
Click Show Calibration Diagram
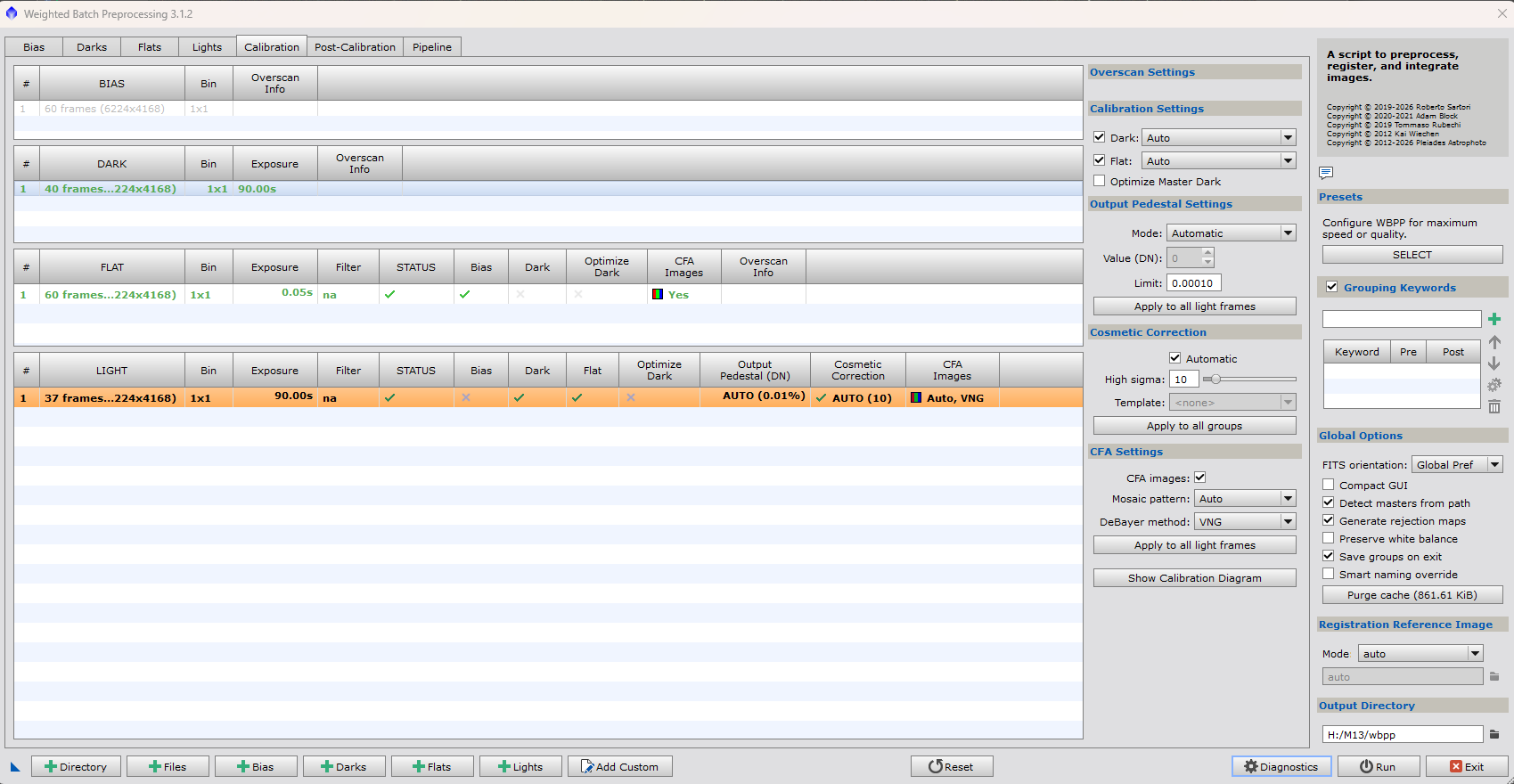pos(1195,578)
